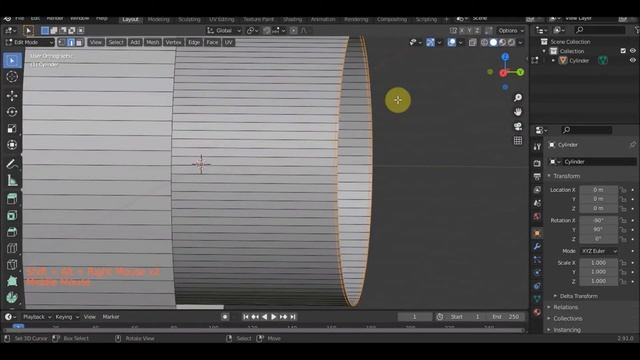
Task: Open the viewport shading options dropdown
Action: point(520,42)
